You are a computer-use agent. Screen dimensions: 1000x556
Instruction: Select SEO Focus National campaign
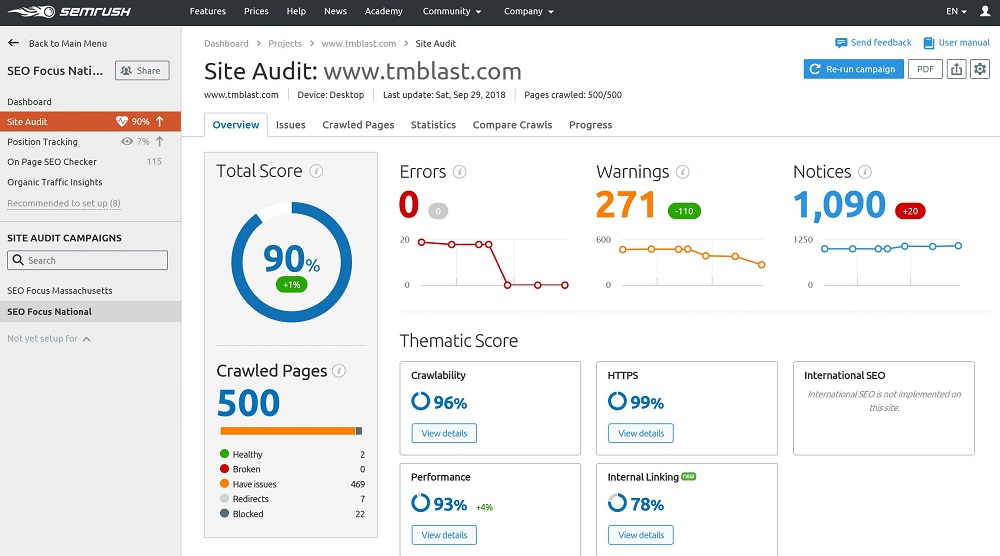pyautogui.click(x=91, y=312)
